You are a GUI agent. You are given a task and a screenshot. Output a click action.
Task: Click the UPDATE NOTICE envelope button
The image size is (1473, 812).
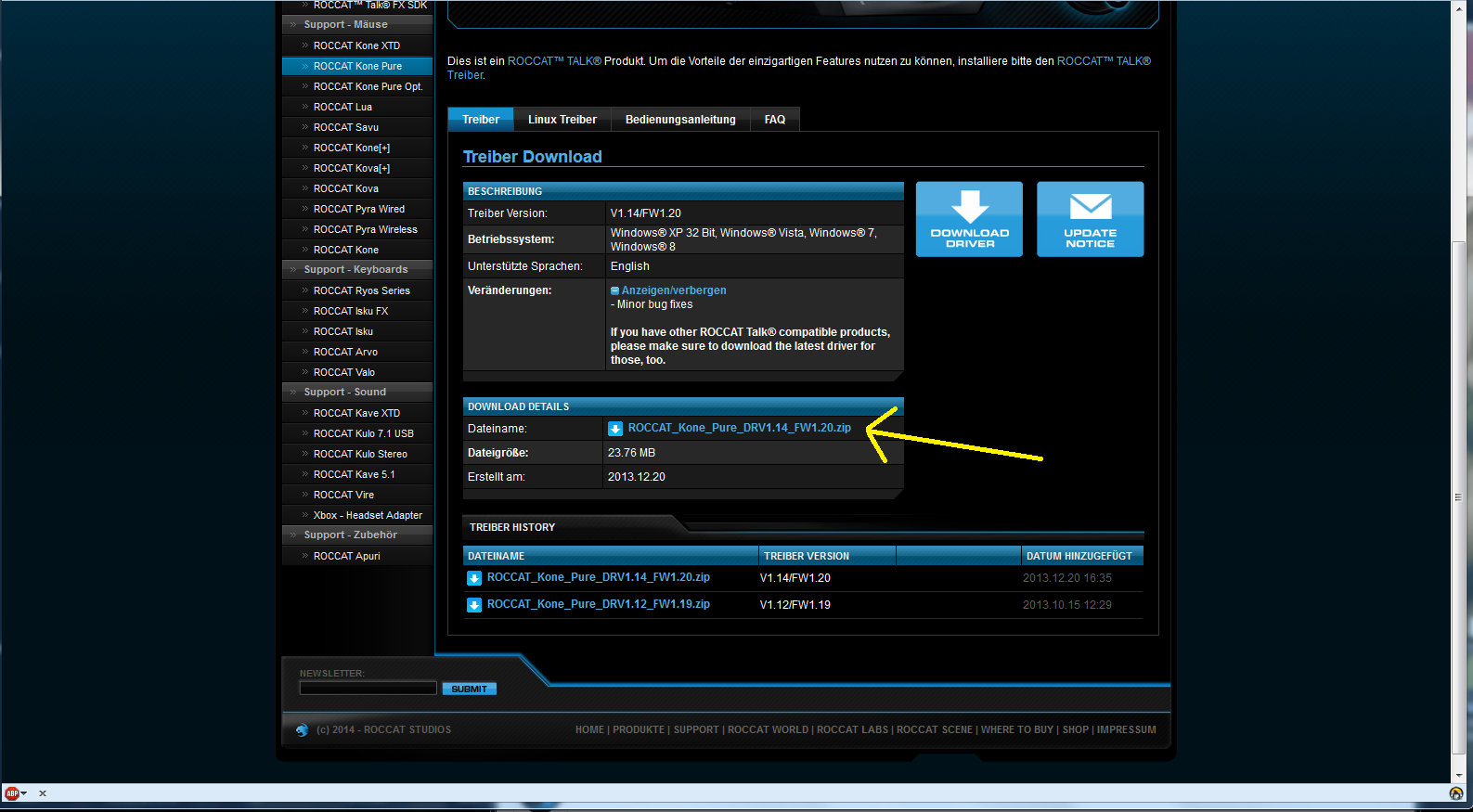[1090, 219]
